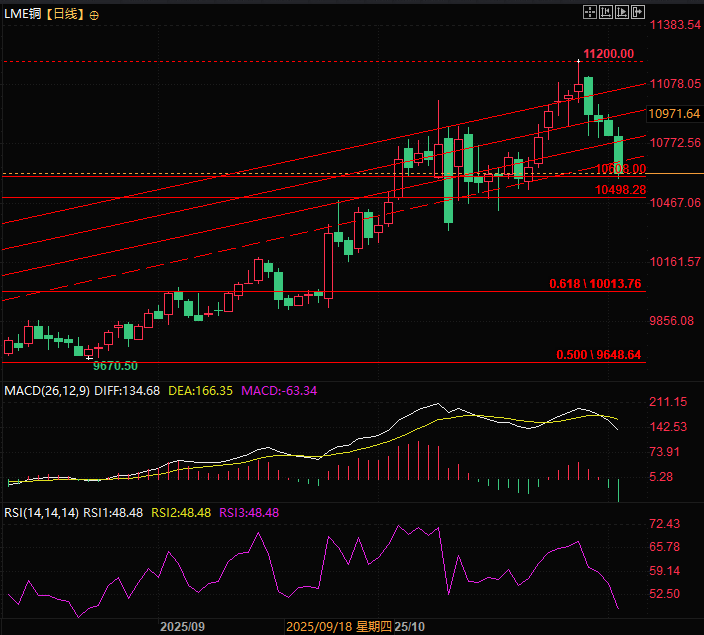Click the 11383.54 axis value

click(x=675, y=25)
